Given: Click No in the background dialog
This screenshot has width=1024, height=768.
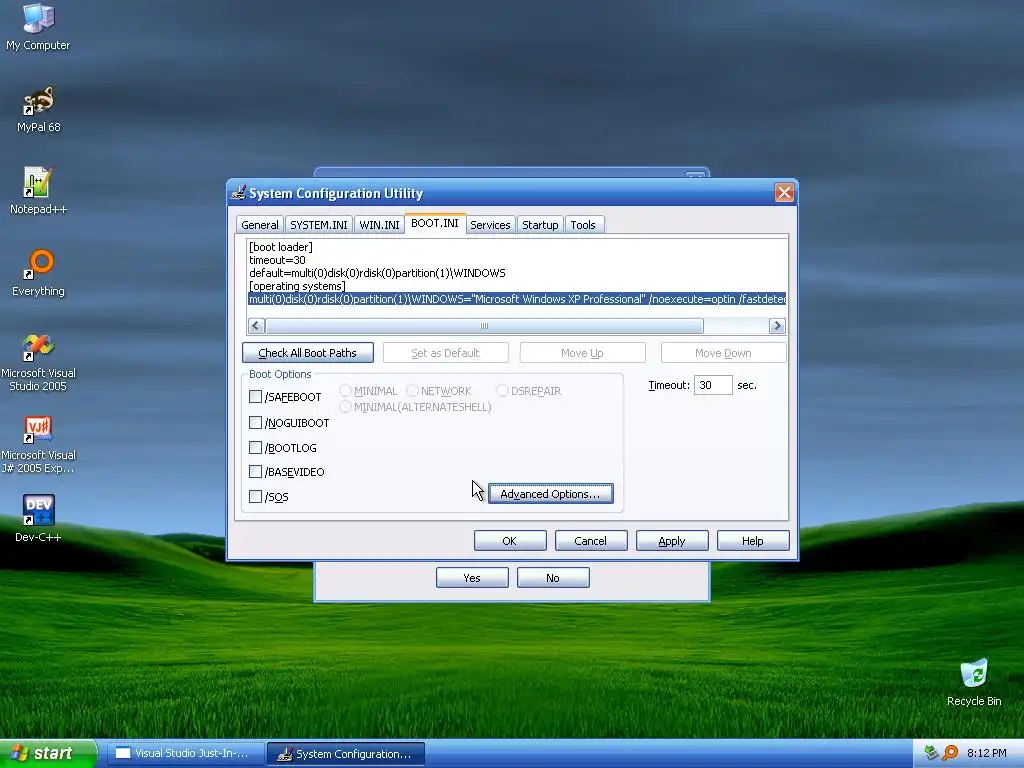Looking at the screenshot, I should pos(553,578).
